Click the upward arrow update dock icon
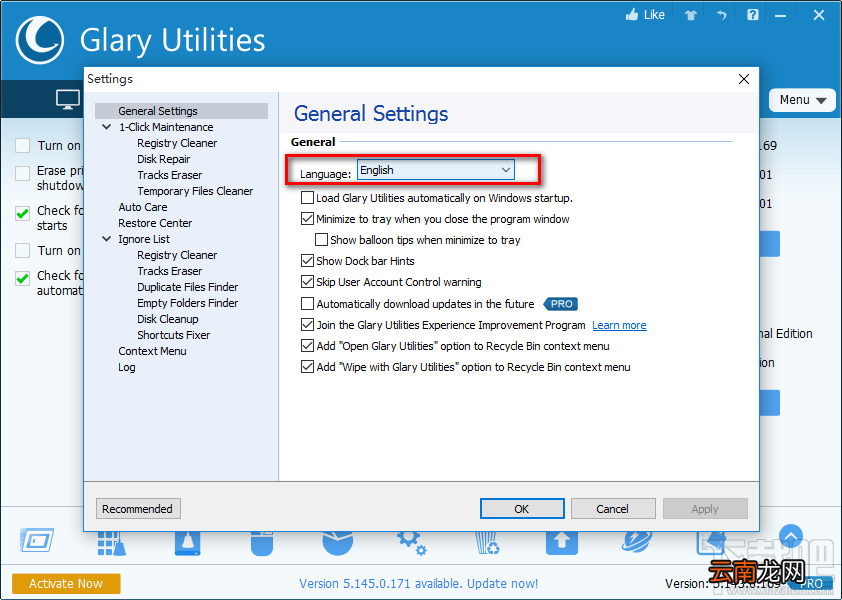 click(562, 543)
